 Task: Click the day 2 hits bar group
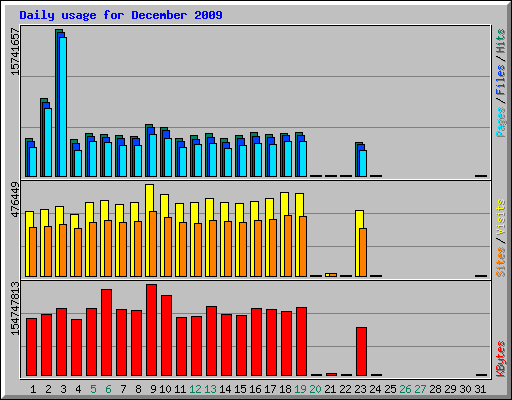(x=46, y=137)
